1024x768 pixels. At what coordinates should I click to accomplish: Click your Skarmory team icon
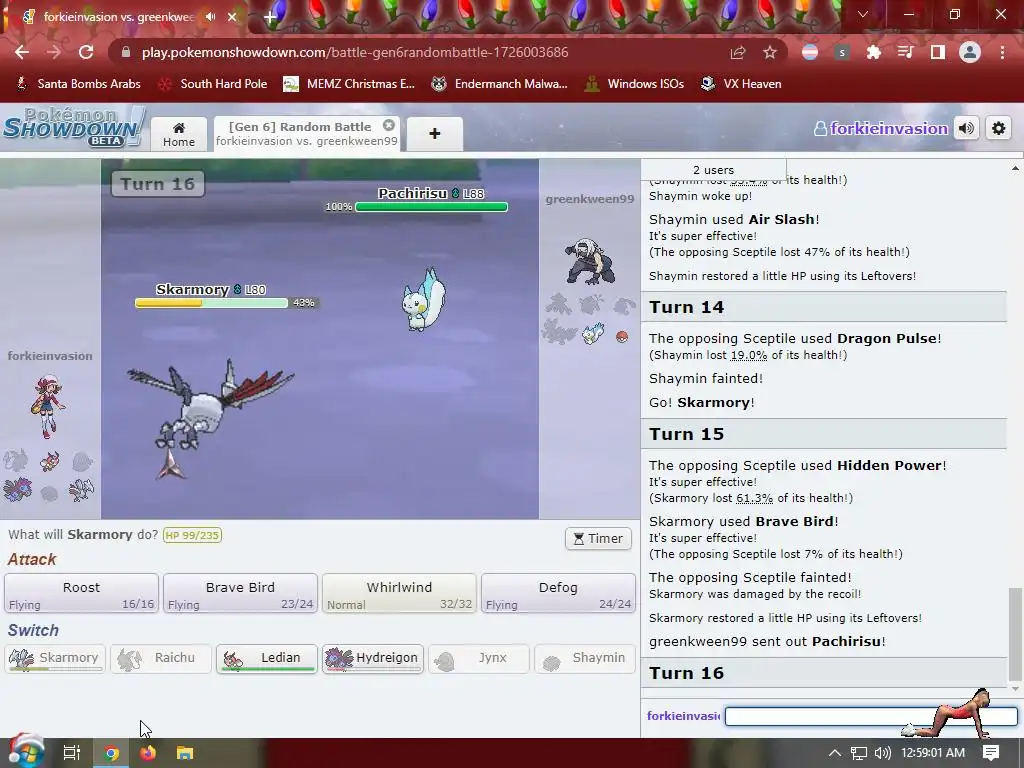(x=81, y=490)
